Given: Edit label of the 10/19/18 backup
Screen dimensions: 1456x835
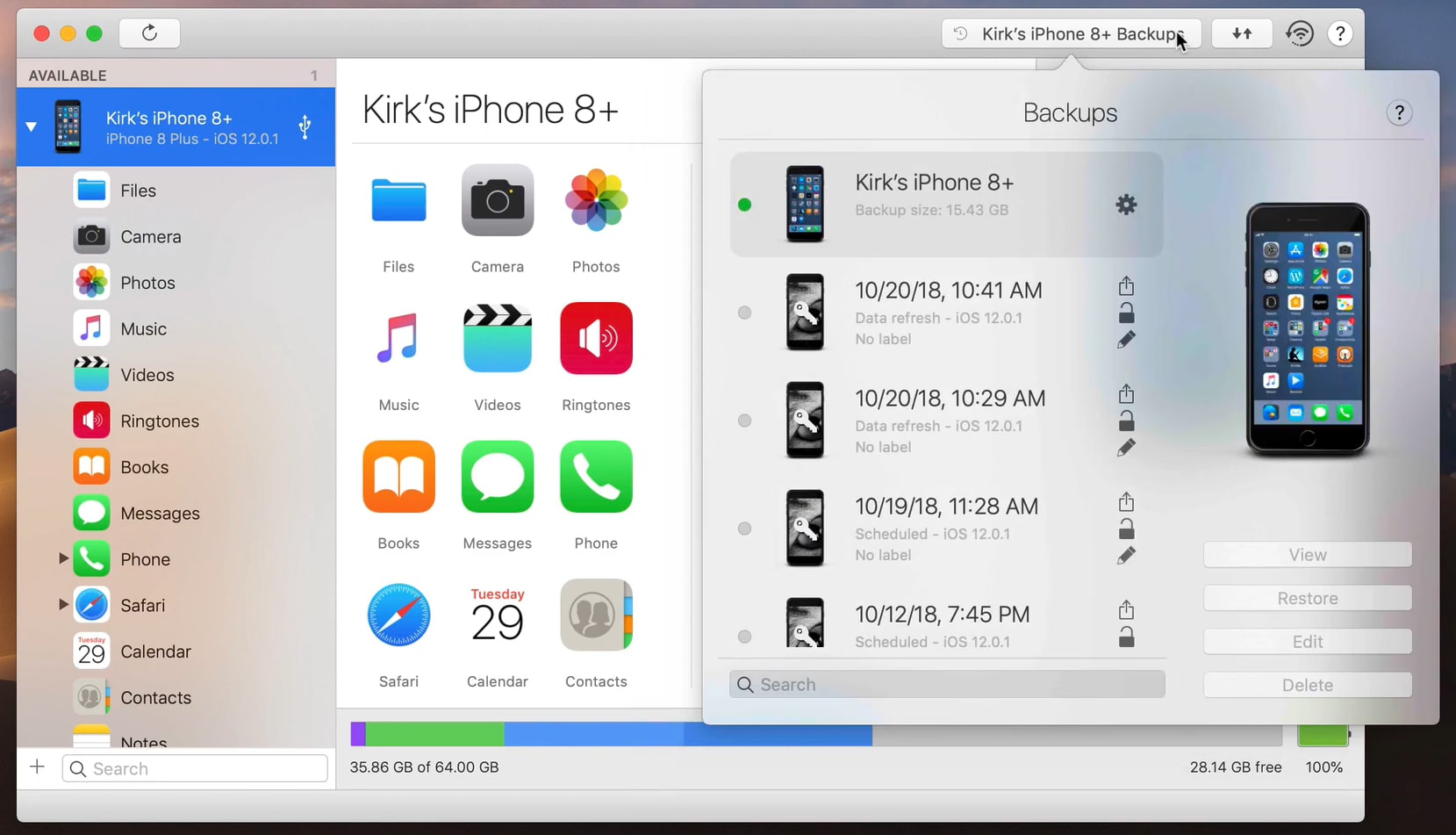Looking at the screenshot, I should coord(1127,556).
